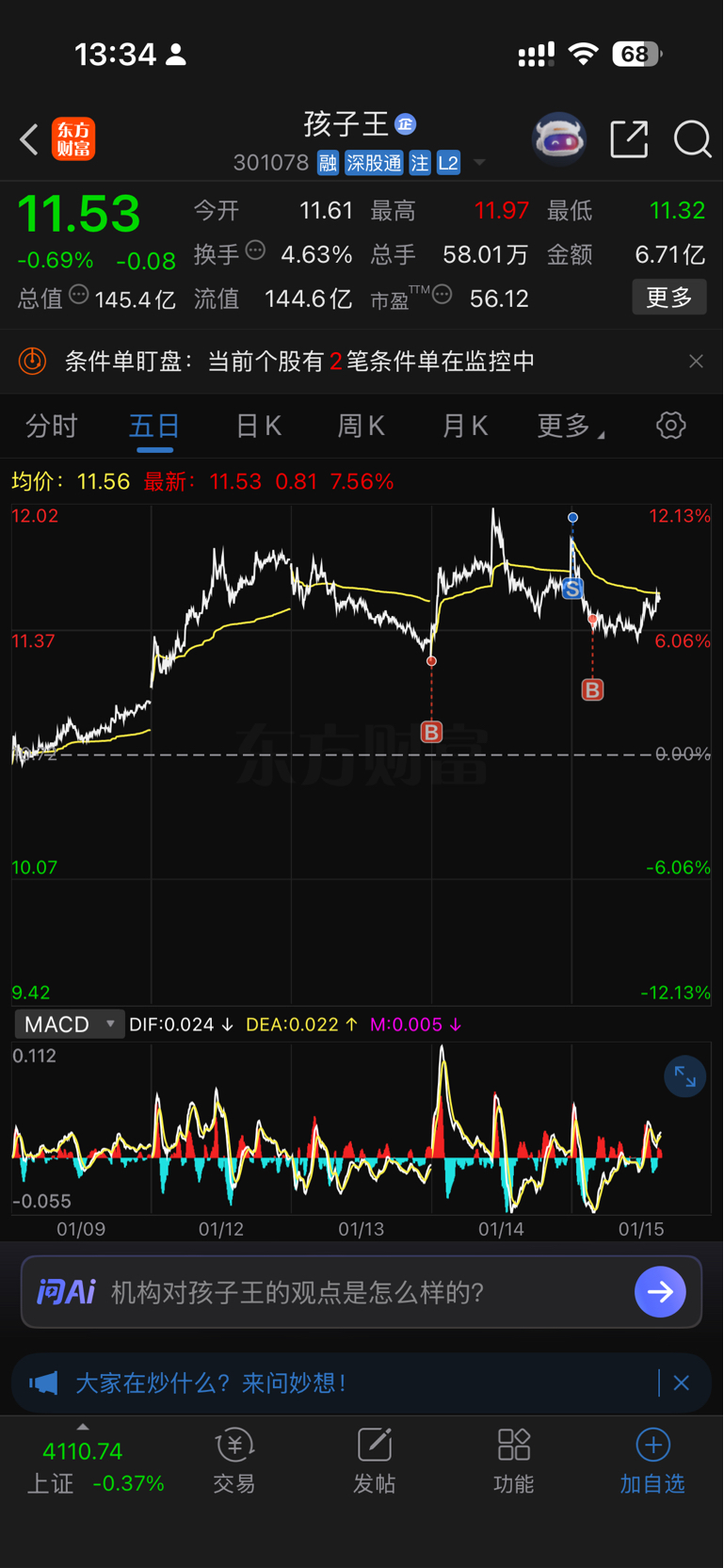Tap the 市盈 value 56.12

pos(499,299)
